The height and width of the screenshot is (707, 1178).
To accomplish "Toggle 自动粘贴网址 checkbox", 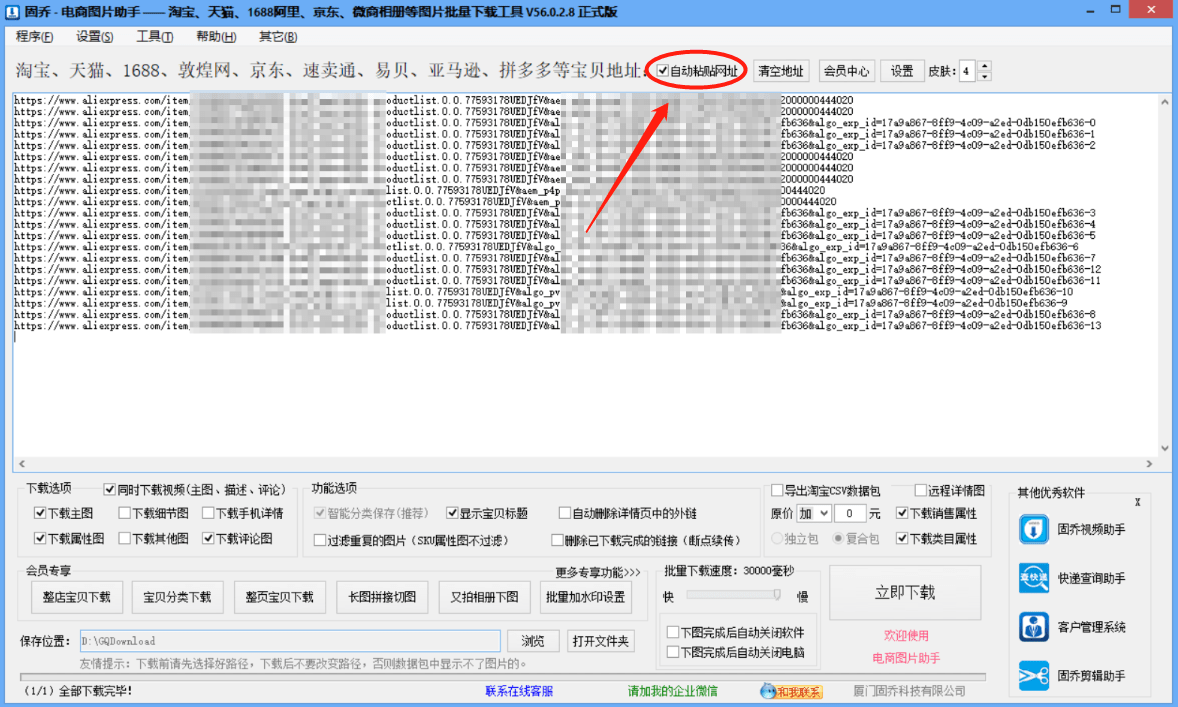I will tap(663, 71).
